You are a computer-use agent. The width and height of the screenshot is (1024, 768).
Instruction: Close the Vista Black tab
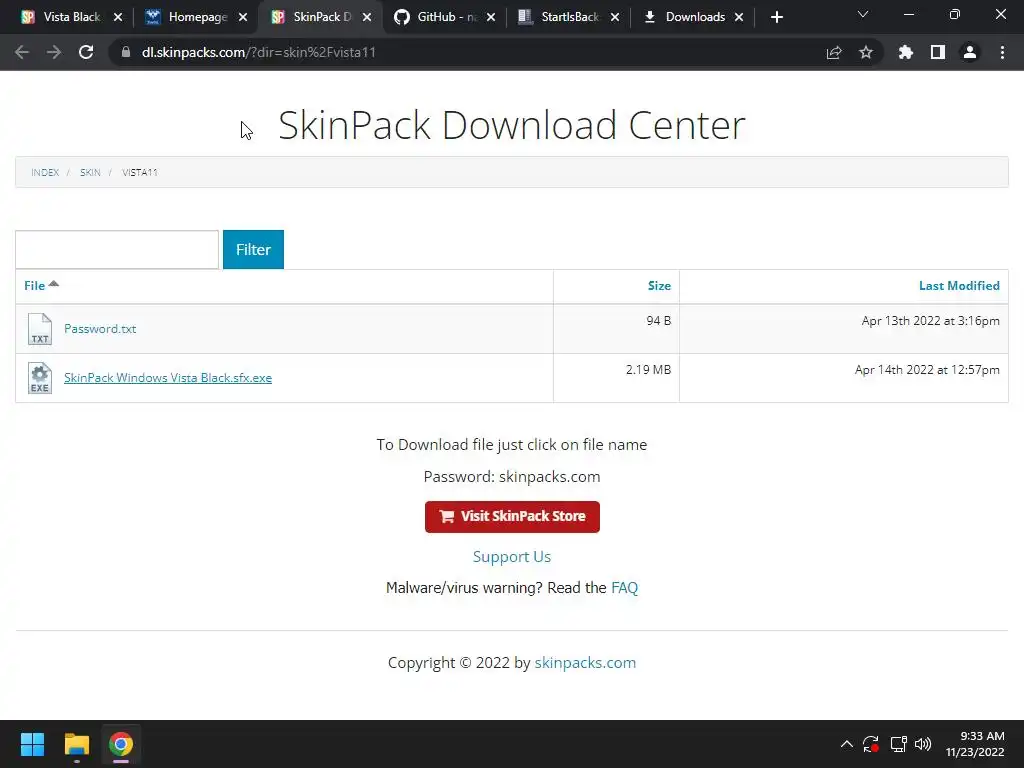point(118,17)
